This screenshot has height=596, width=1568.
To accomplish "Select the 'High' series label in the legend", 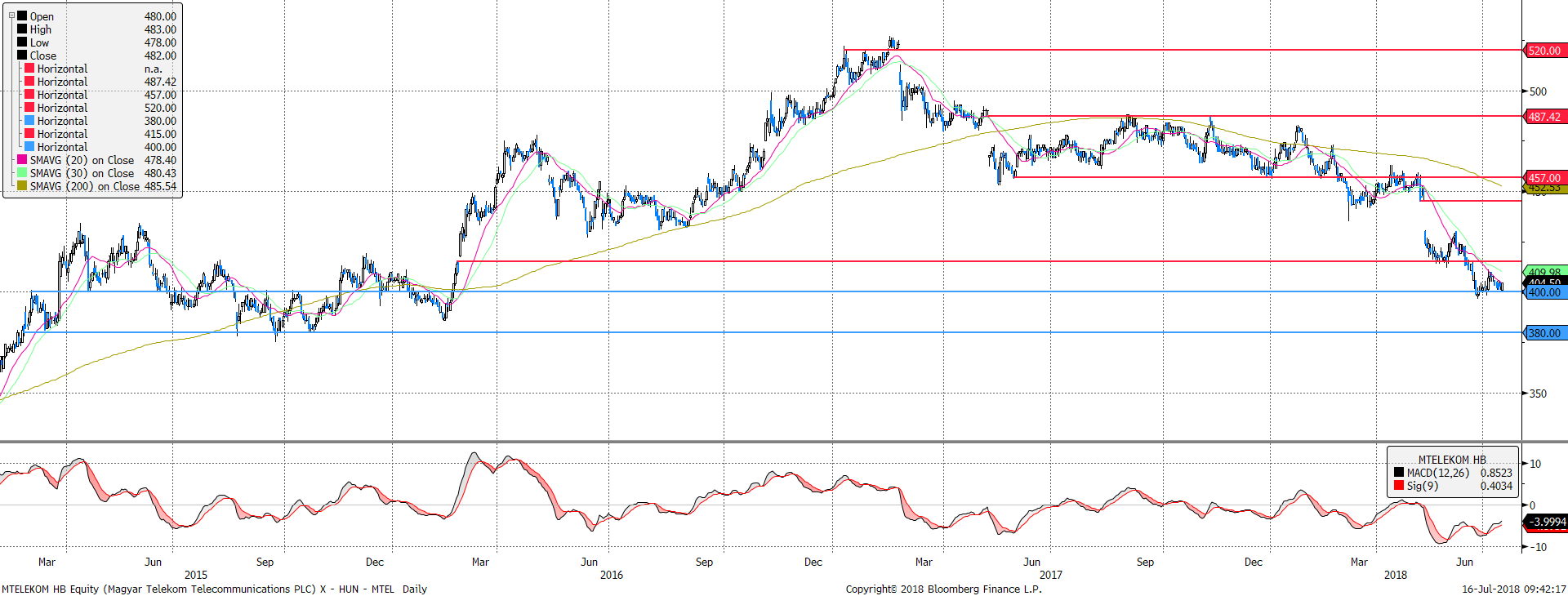I will click(x=41, y=29).
